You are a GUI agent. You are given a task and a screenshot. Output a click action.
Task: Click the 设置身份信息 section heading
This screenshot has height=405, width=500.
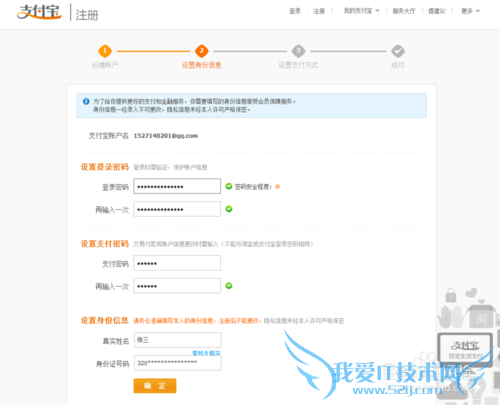105,320
